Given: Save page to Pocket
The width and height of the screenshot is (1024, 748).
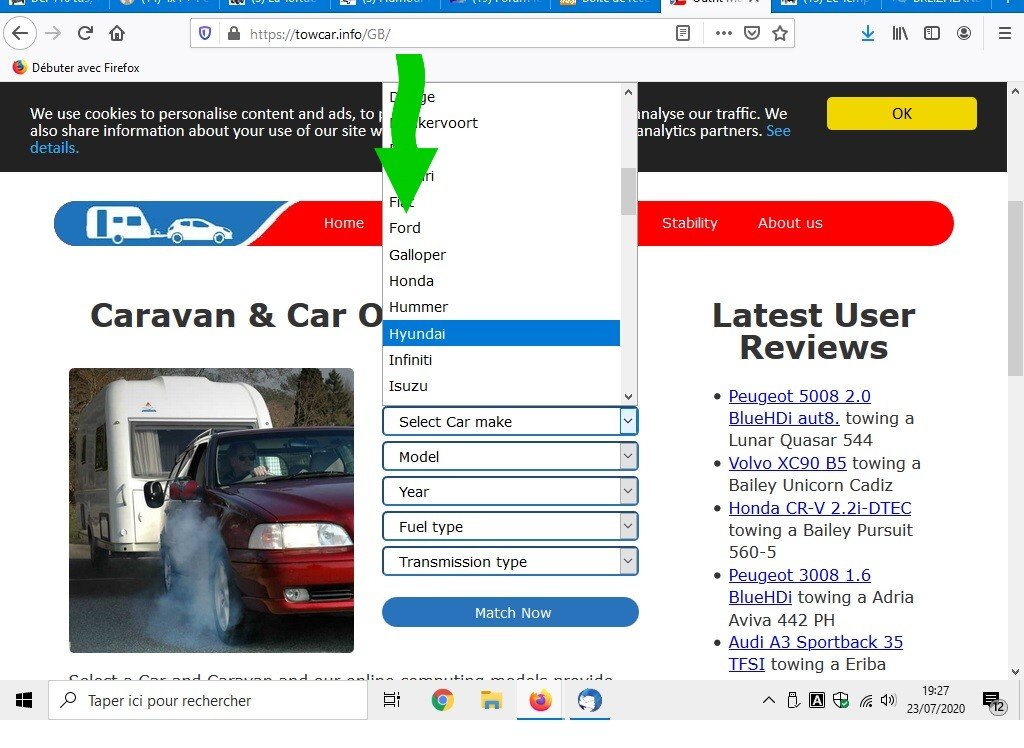Looking at the screenshot, I should [752, 33].
